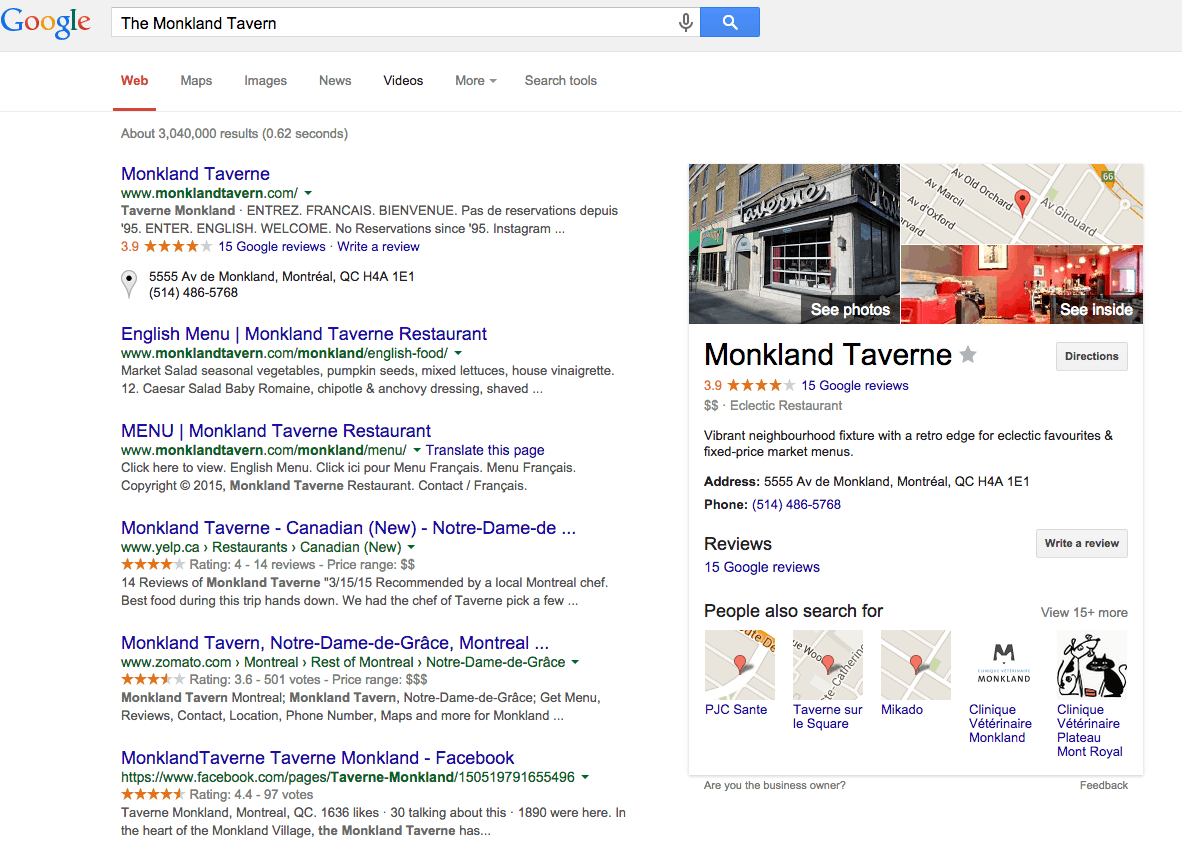
Task: Open the News tab
Action: [x=335, y=81]
